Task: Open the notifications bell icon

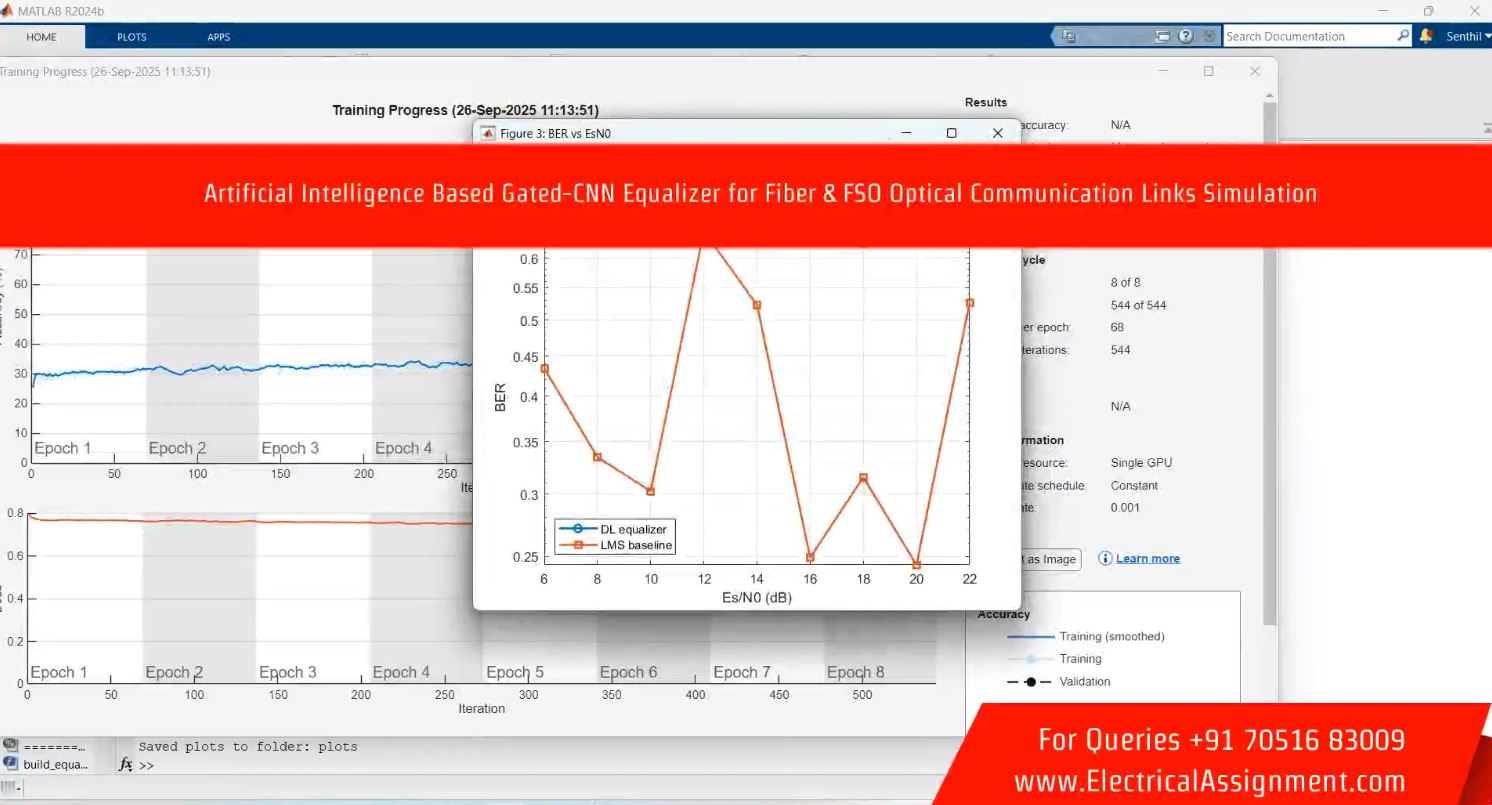Action: (x=1426, y=35)
